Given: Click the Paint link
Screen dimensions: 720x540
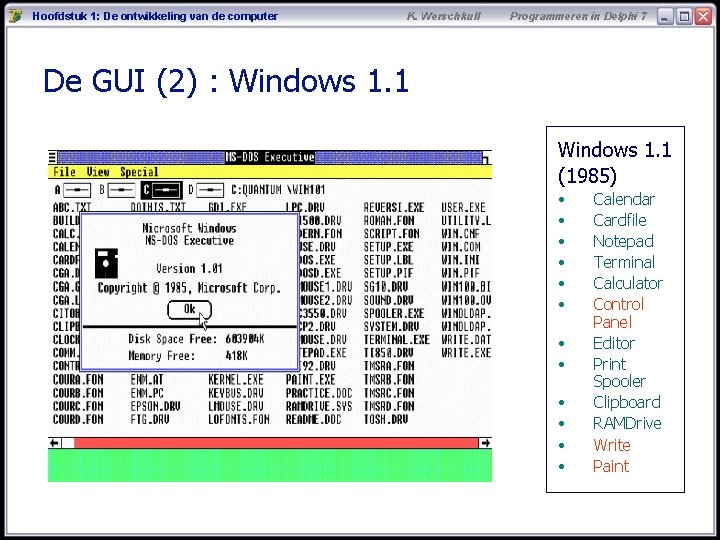Looking at the screenshot, I should coord(611,466).
